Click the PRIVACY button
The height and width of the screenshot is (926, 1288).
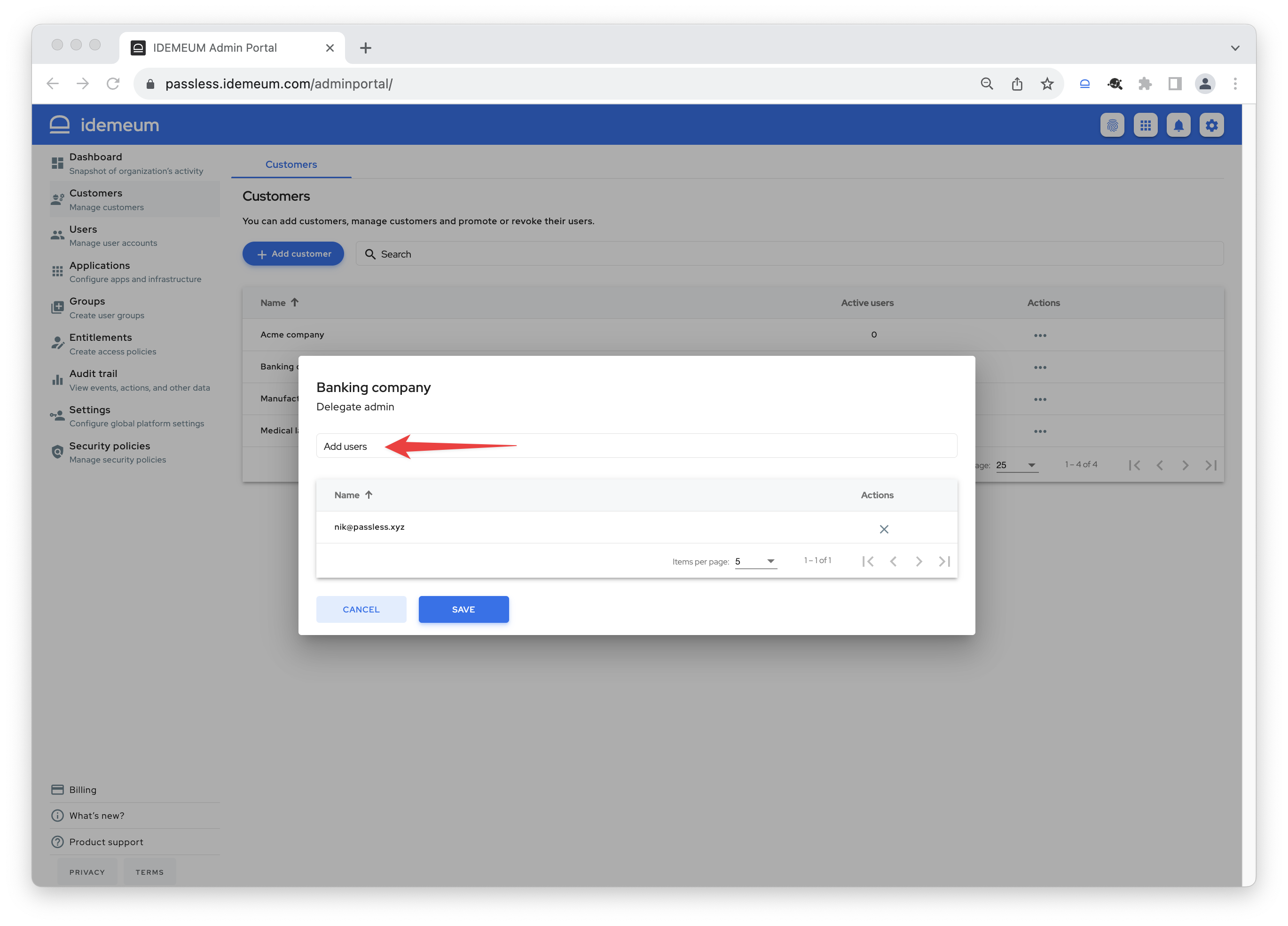87,871
